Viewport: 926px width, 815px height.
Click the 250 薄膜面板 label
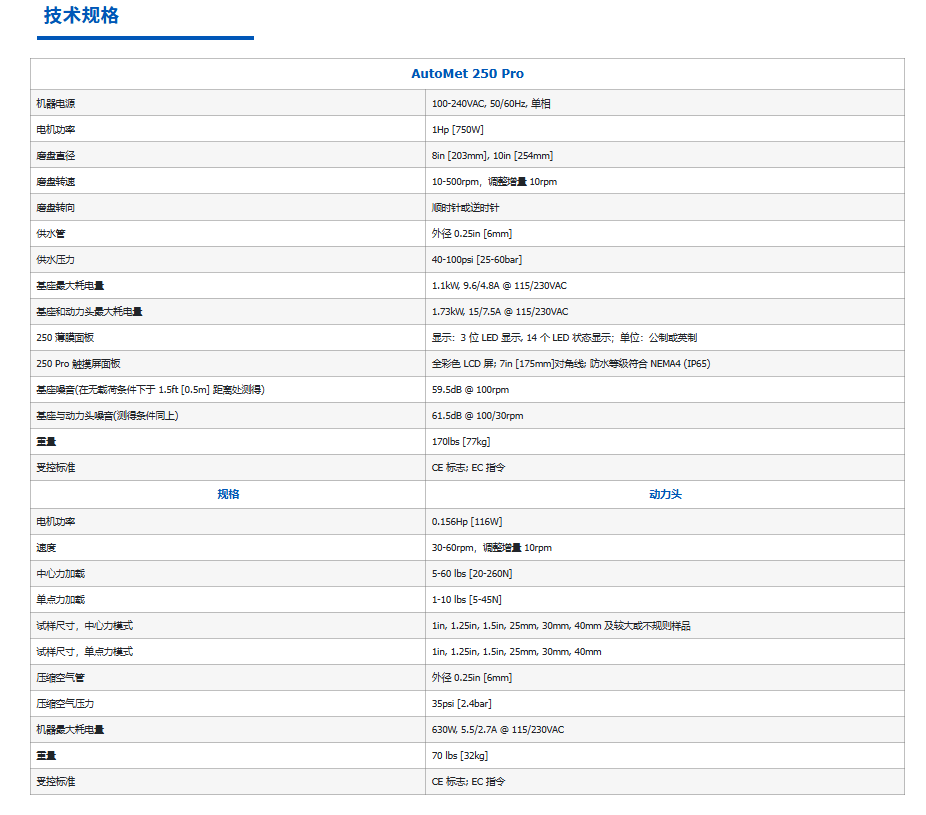coord(65,337)
